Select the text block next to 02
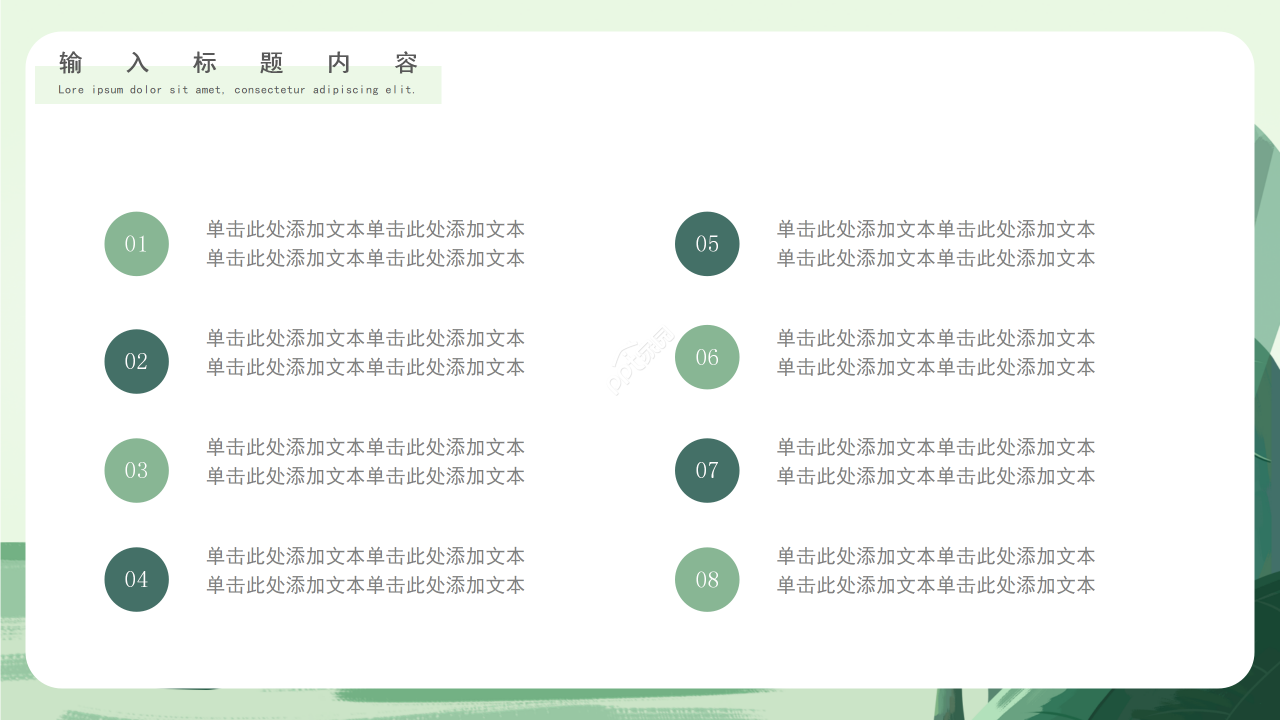This screenshot has width=1280, height=720. point(365,353)
